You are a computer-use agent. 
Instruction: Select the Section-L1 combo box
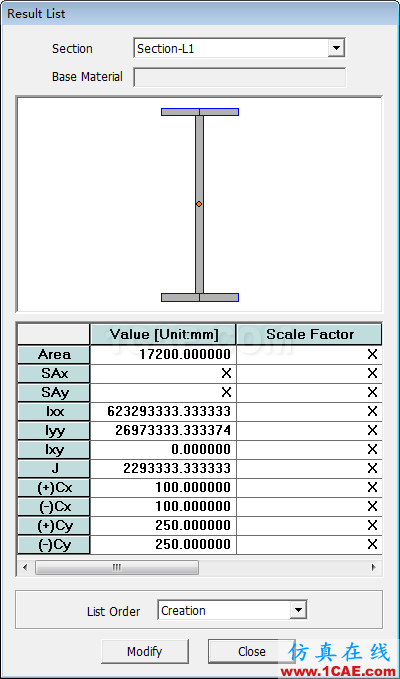click(x=239, y=48)
